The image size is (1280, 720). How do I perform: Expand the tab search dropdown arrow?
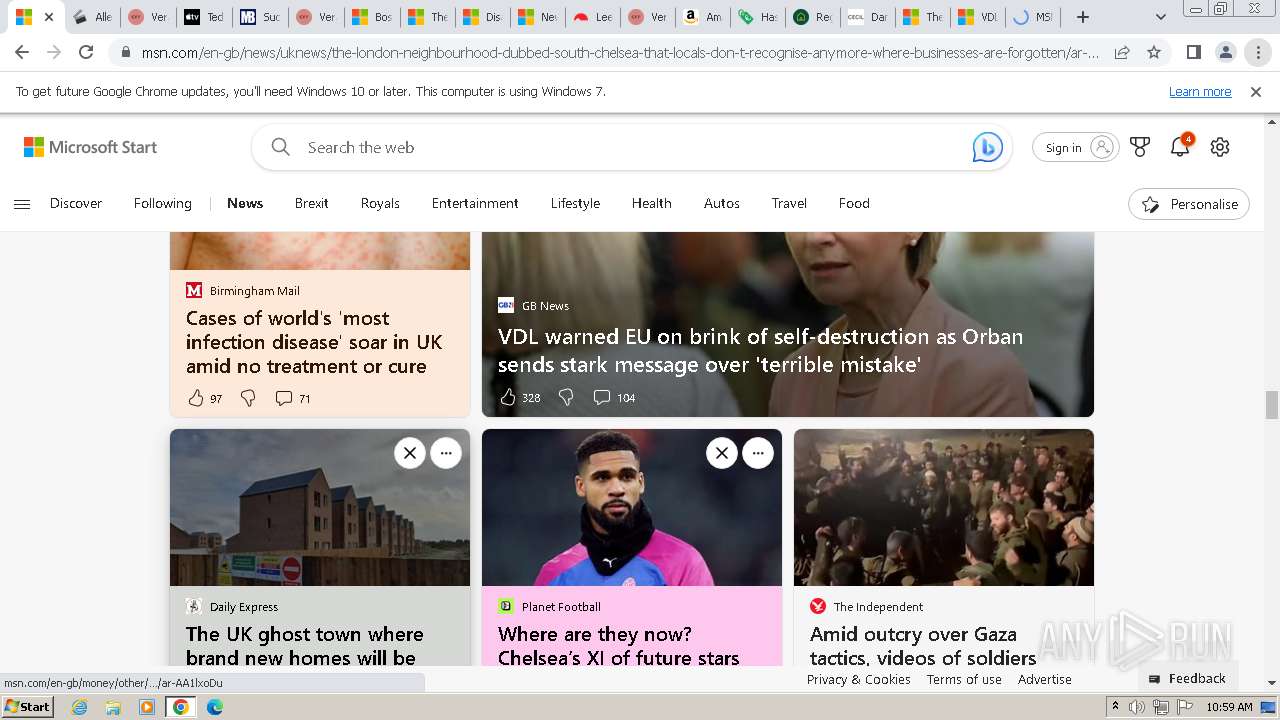pos(1160,17)
